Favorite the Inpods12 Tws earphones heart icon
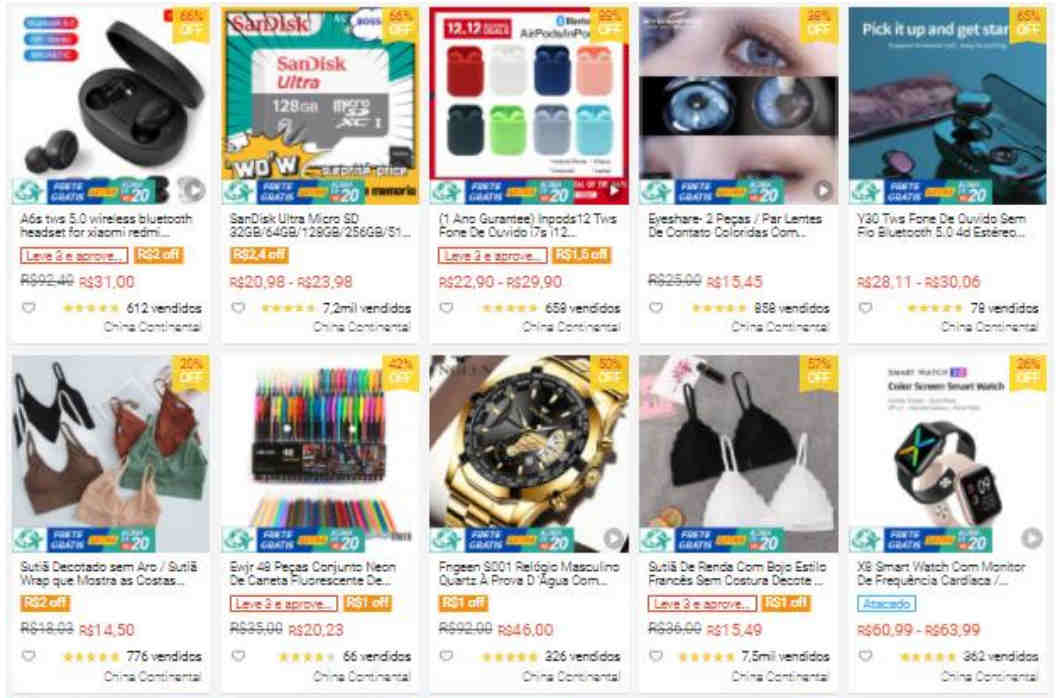Viewport: 1057px width, 698px height. (x=446, y=308)
